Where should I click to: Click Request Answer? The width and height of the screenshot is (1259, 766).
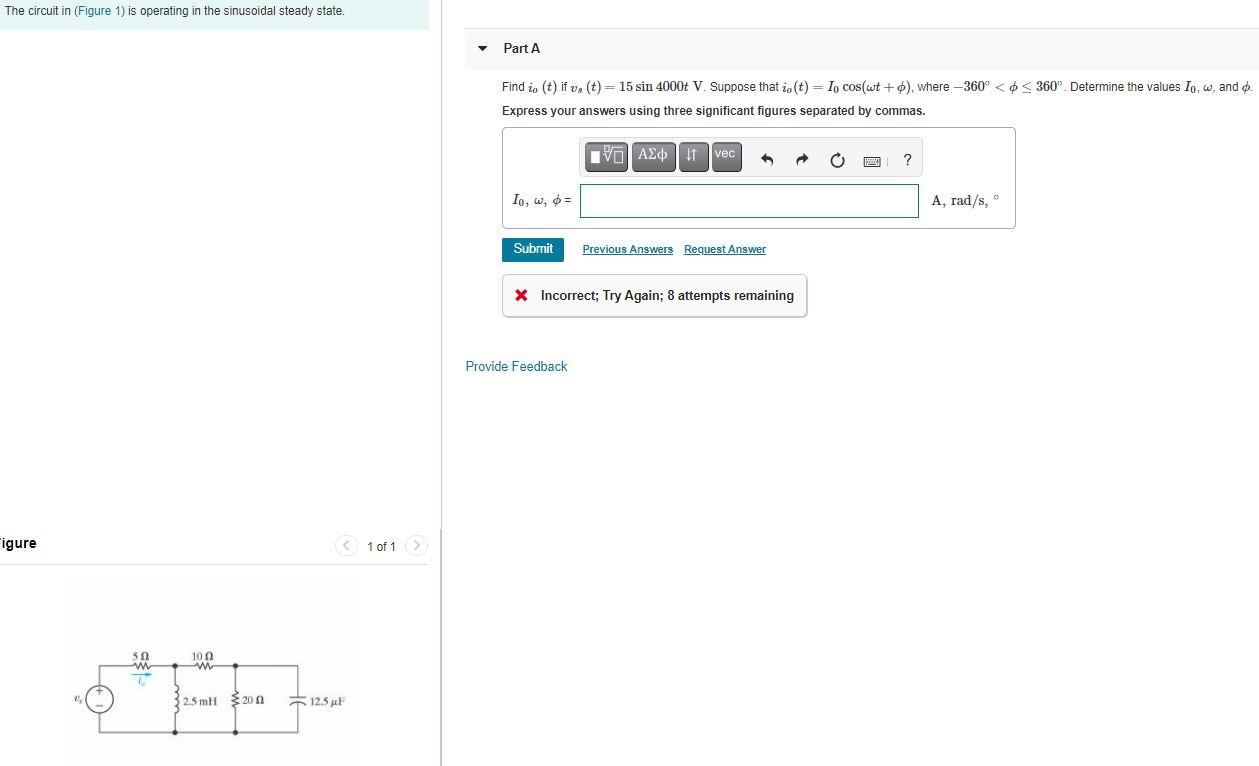pyautogui.click(x=724, y=249)
